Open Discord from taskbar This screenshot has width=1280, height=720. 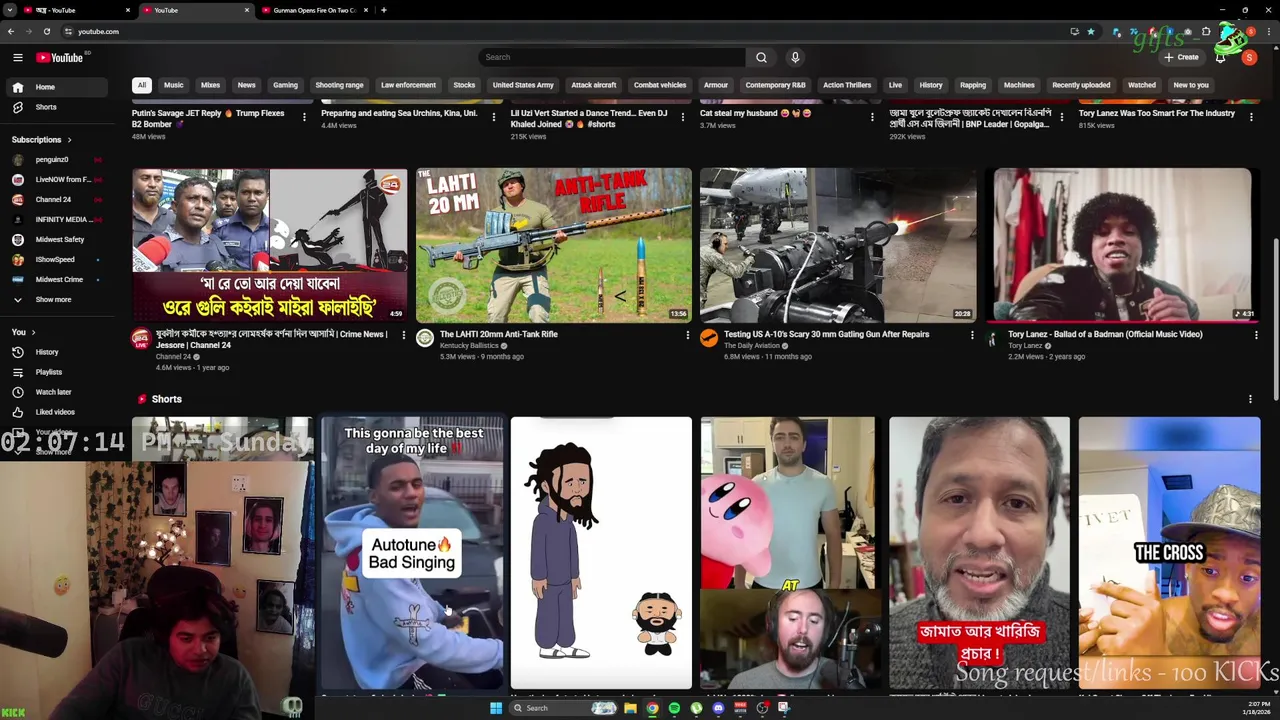click(718, 708)
